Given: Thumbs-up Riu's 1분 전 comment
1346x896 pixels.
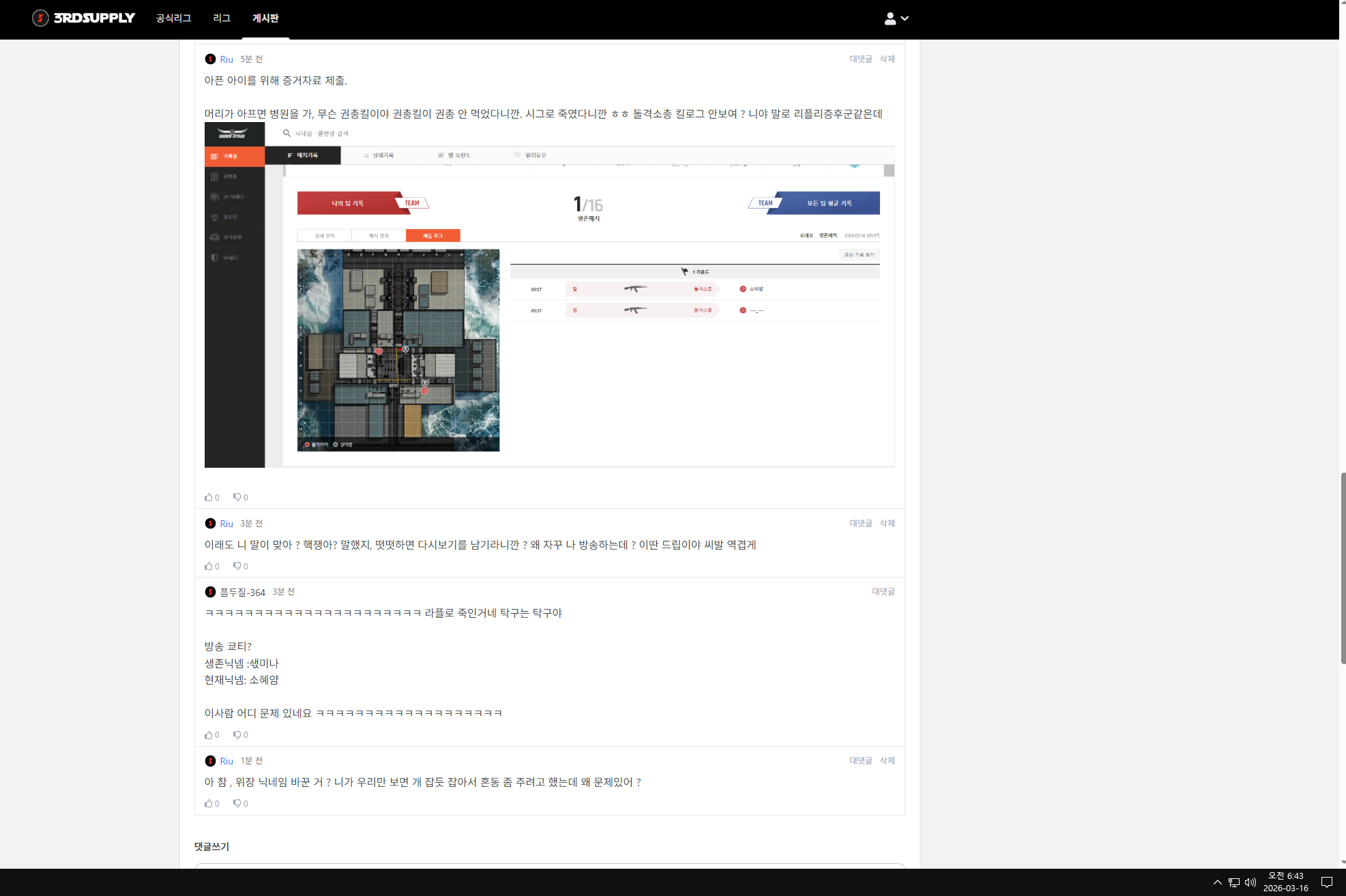Looking at the screenshot, I should coord(209,803).
